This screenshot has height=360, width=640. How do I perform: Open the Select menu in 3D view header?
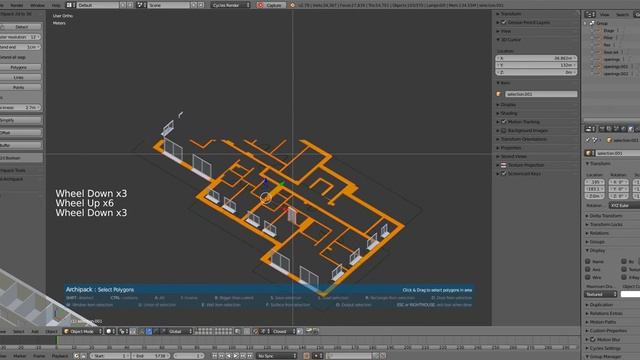click(x=19, y=331)
